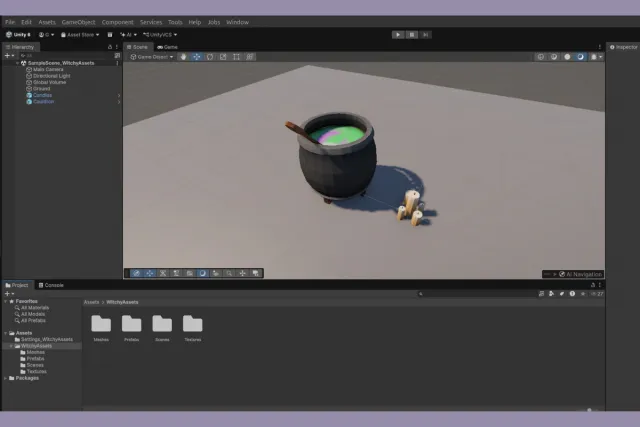Click the Hierarchy search field
The width and height of the screenshot is (640, 427).
click(x=65, y=56)
